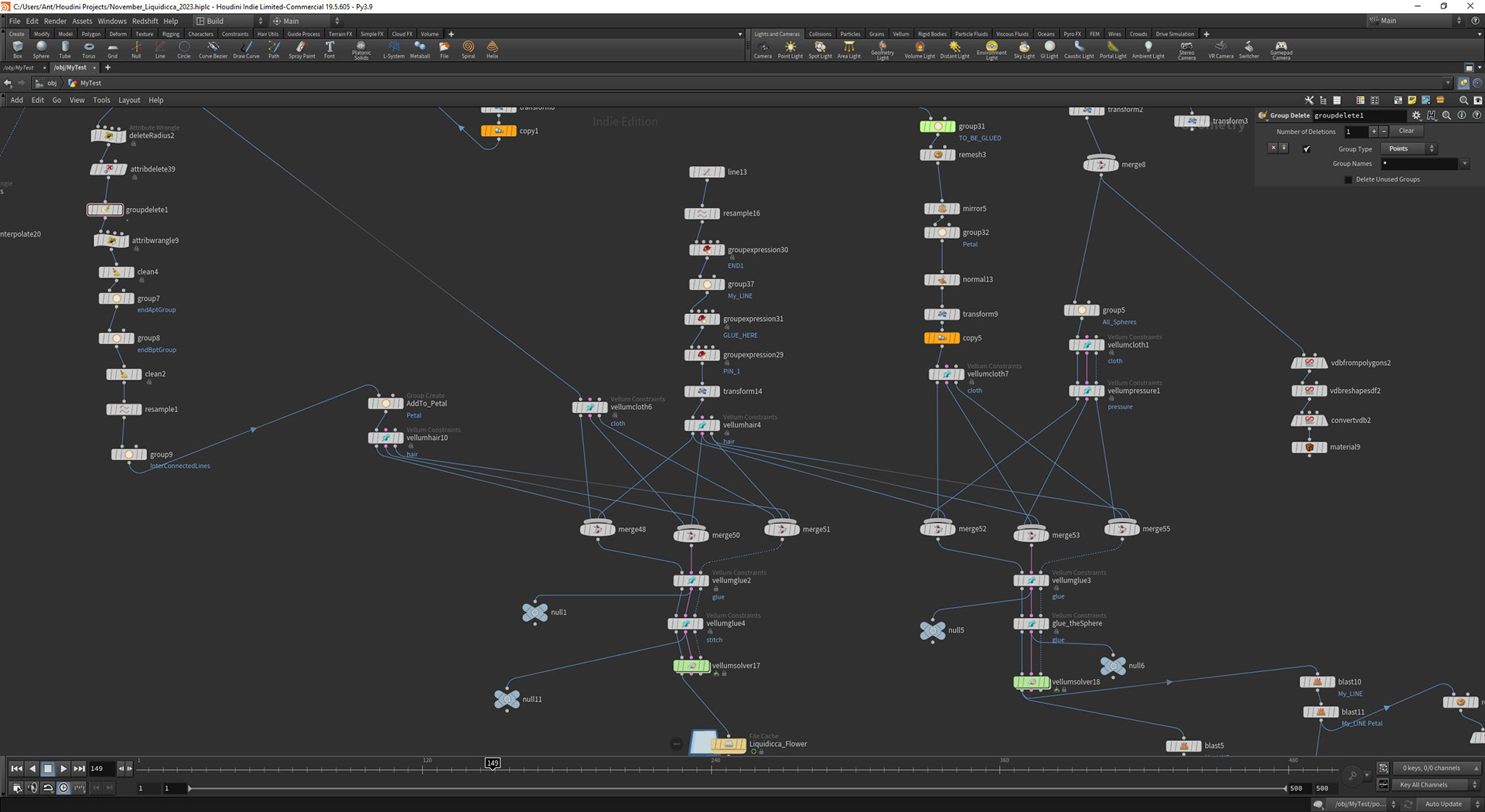1485x812 pixels.
Task: Click the minus button for Number of Deletions
Action: coord(1384,131)
